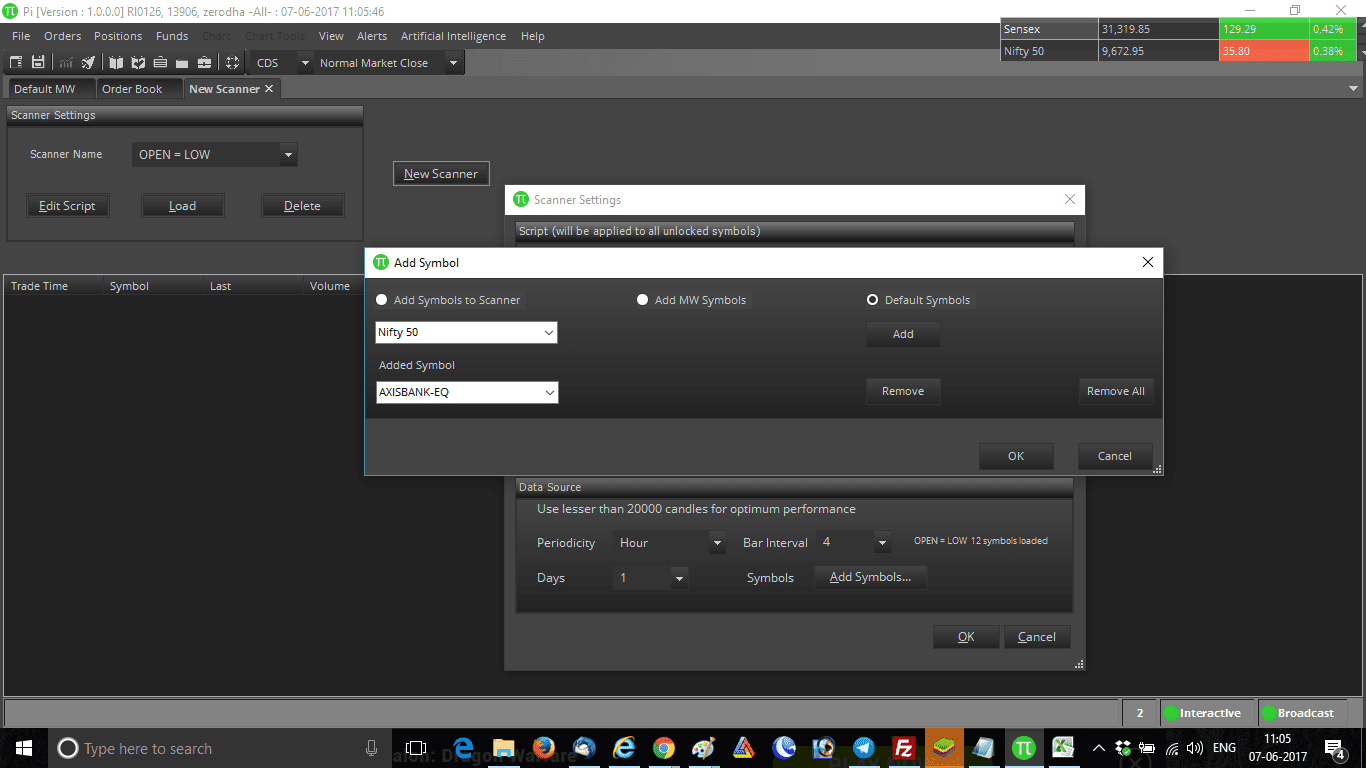Click the Cortana microphone icon
This screenshot has width=1366, height=768.
pyautogui.click(x=371, y=748)
